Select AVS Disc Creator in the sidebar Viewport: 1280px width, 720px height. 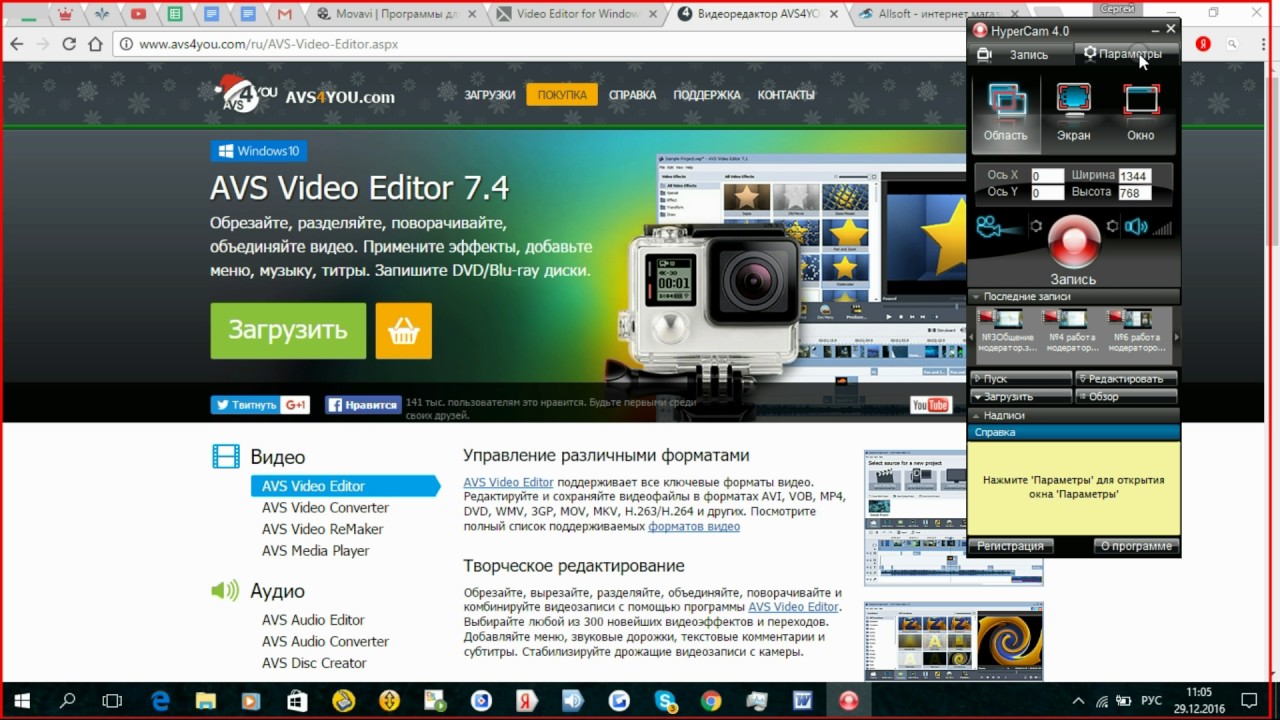[314, 663]
